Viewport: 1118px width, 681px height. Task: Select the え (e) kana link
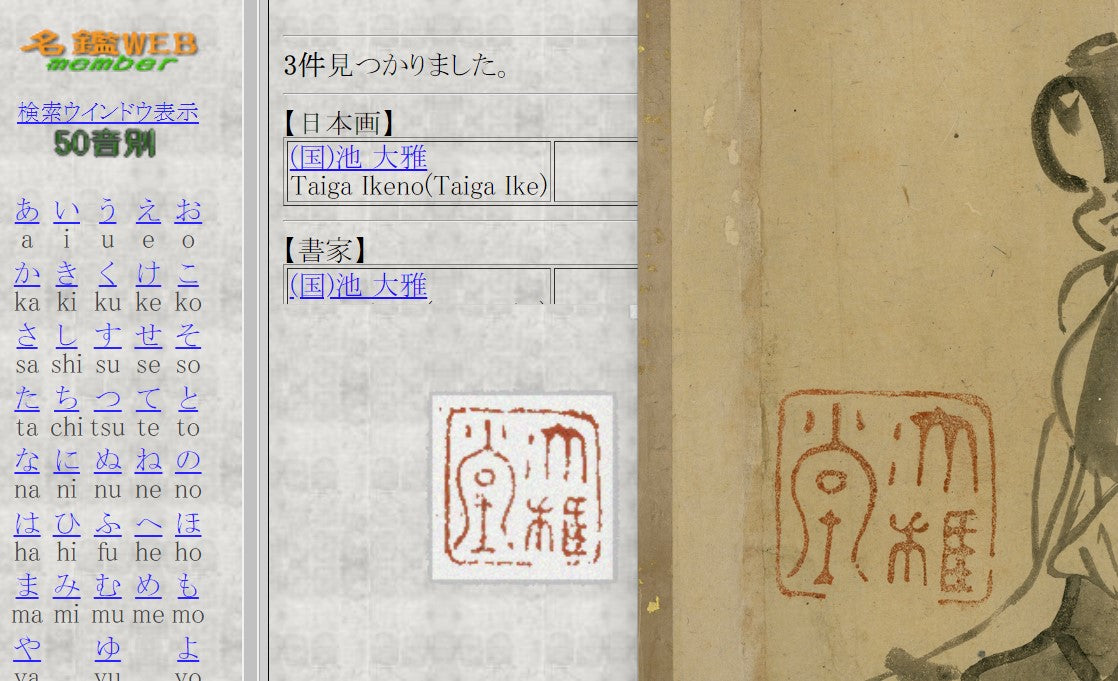(x=148, y=210)
